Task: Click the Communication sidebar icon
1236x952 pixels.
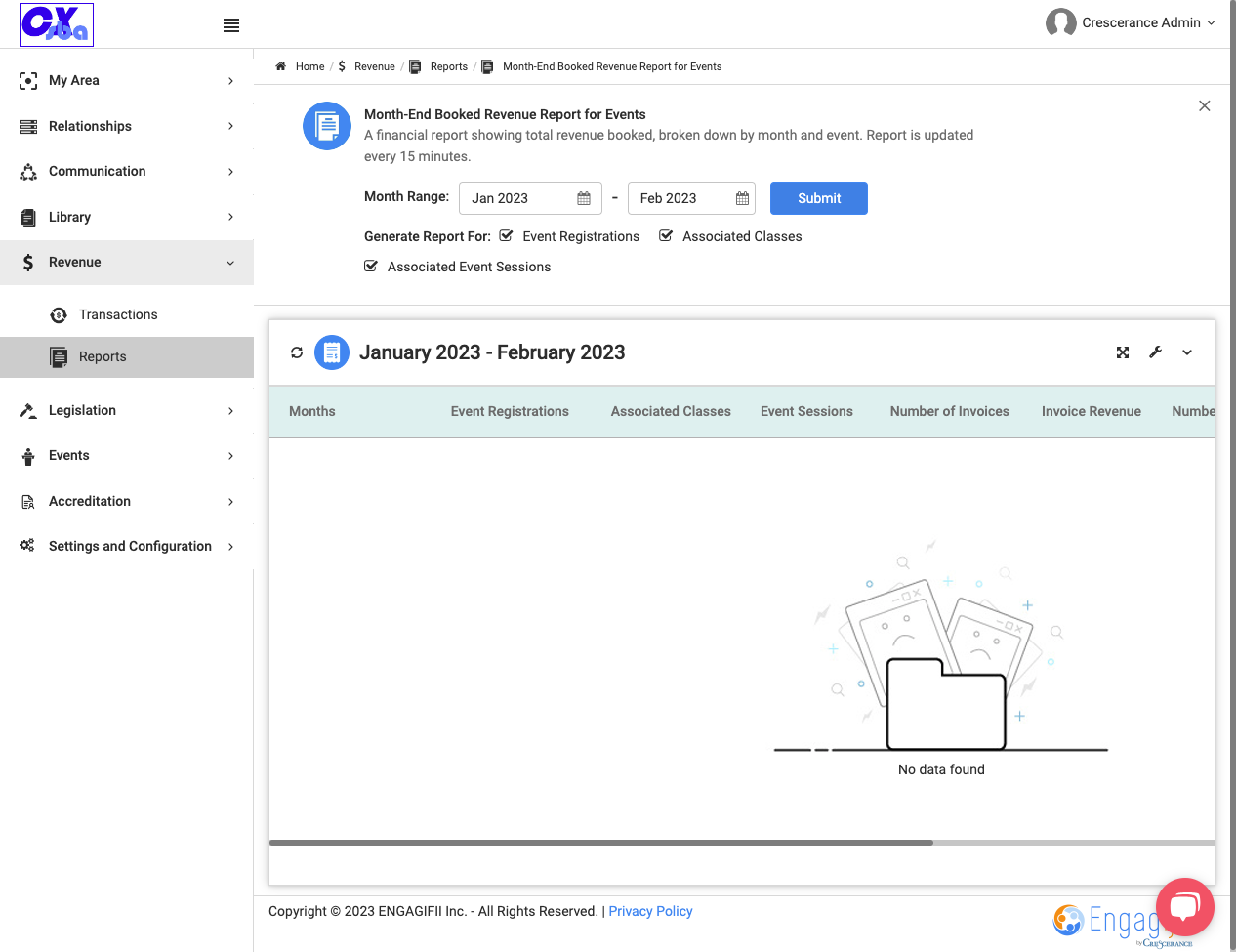Action: point(28,172)
